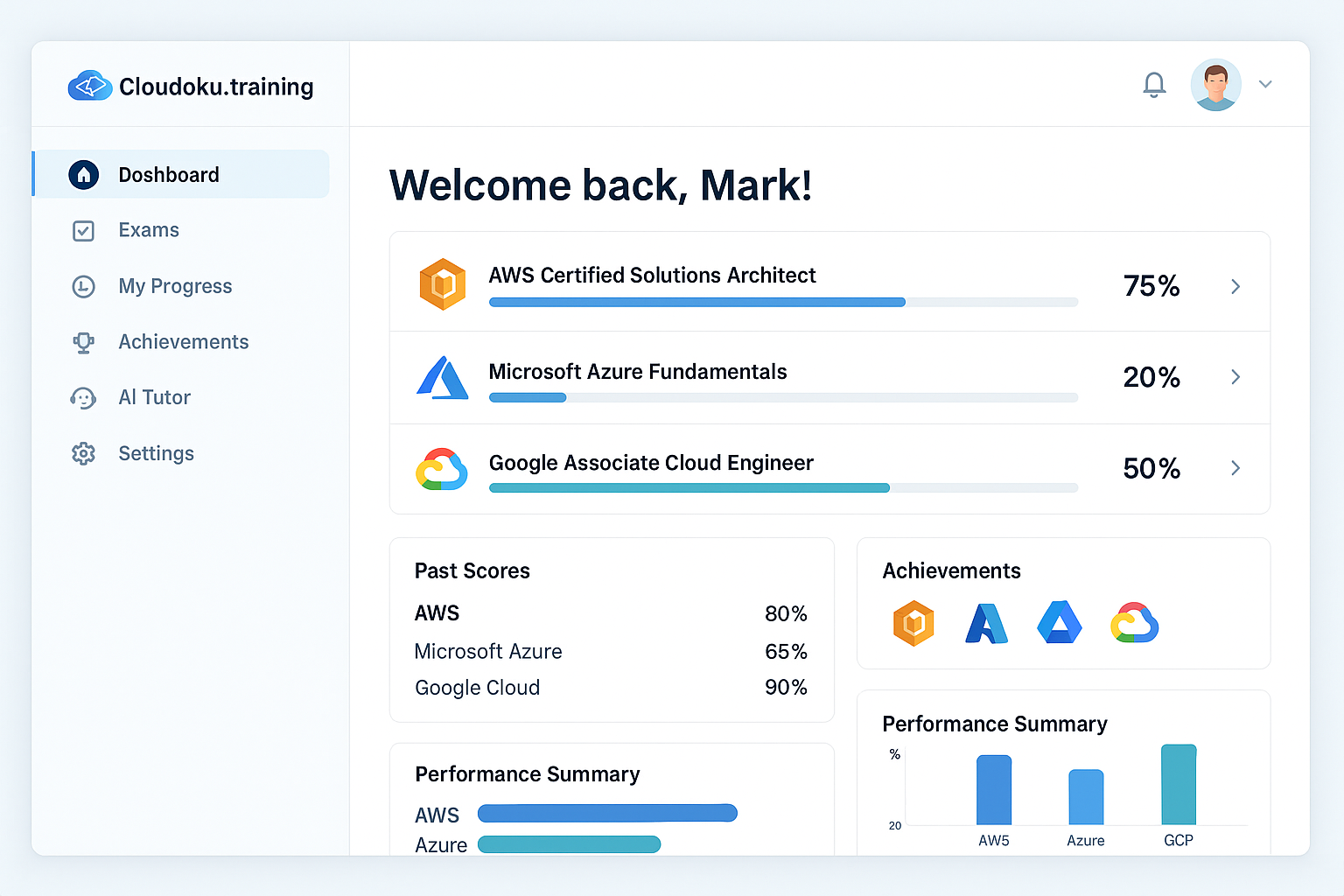Click the GCP bar in the chart
This screenshot has height=896, width=1344.
[x=1179, y=785]
